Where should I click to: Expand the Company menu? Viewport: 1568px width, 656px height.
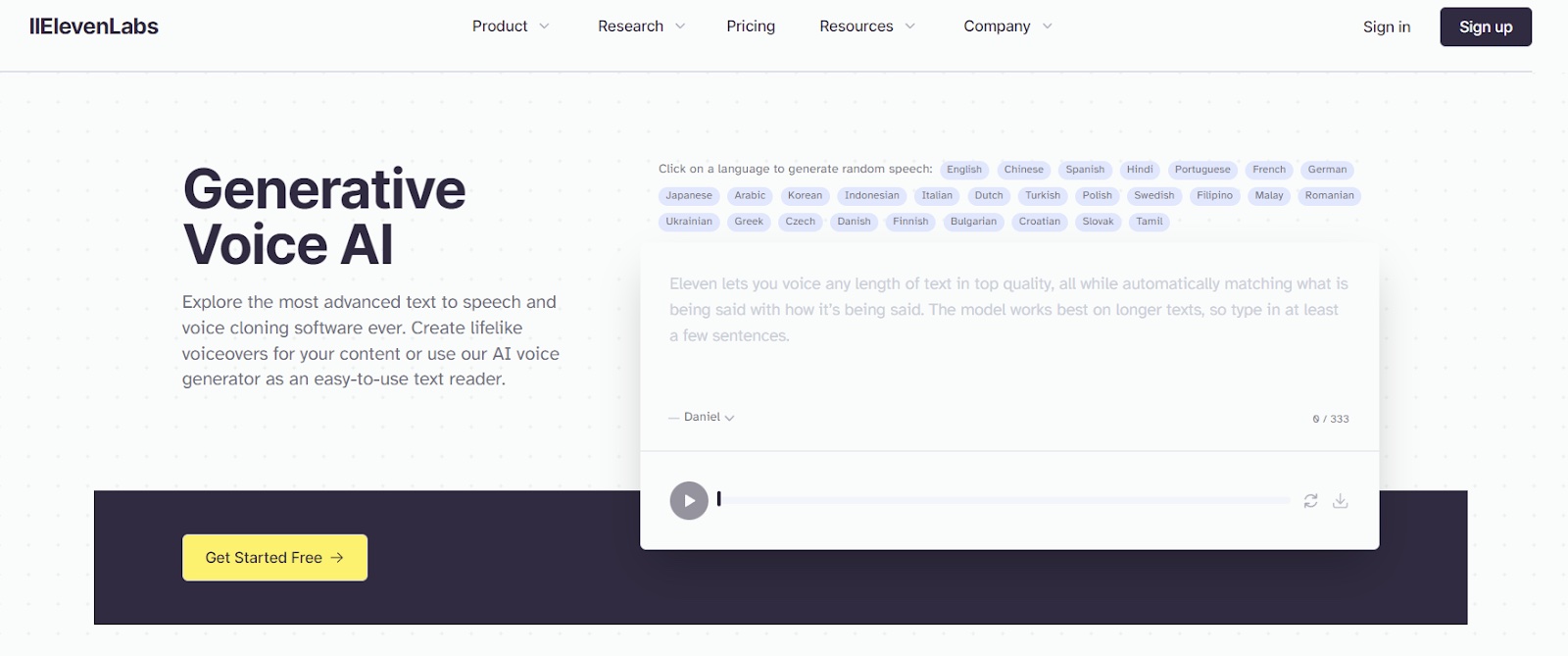[x=1007, y=26]
